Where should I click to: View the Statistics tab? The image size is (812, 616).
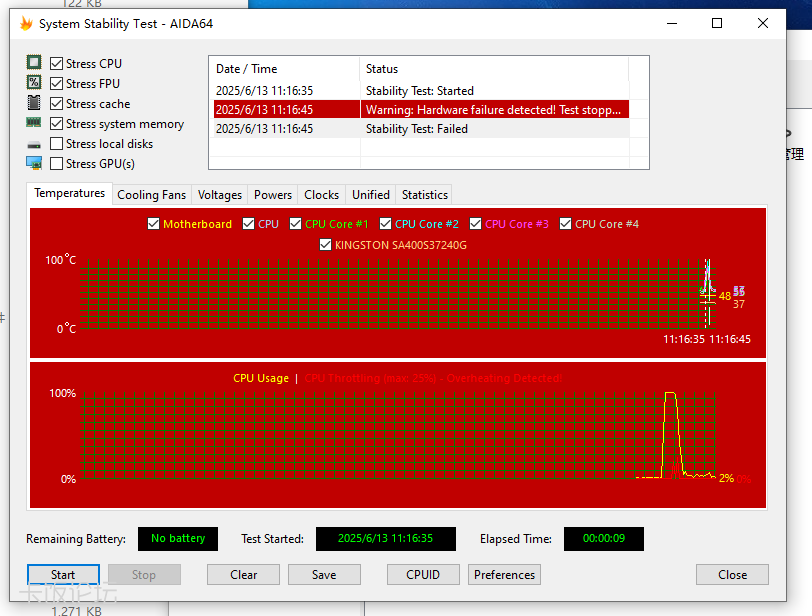click(x=425, y=195)
